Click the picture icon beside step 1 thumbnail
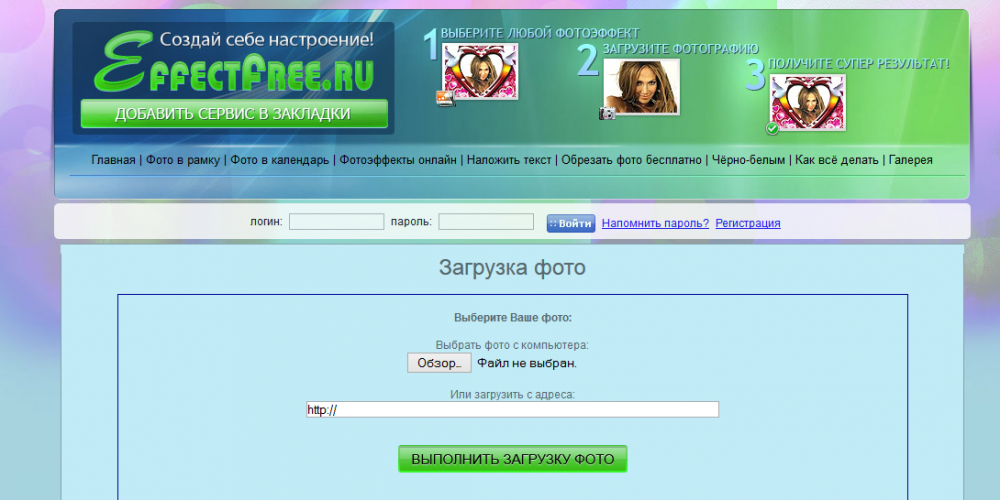This screenshot has height=500, width=1000. click(445, 98)
